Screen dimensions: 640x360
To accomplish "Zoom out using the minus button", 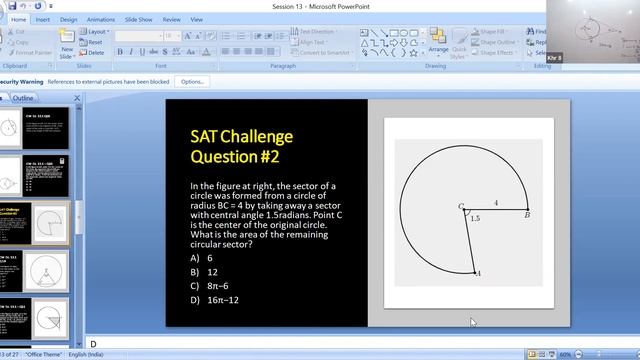I will tap(578, 354).
